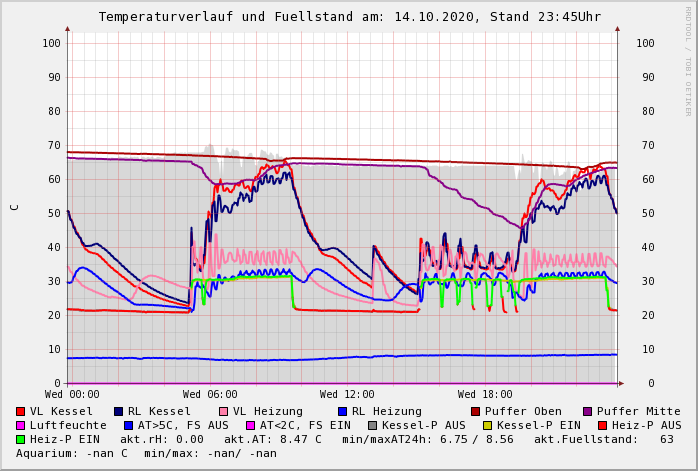Click the Wed 00:00 time axis label

[x=72, y=395]
